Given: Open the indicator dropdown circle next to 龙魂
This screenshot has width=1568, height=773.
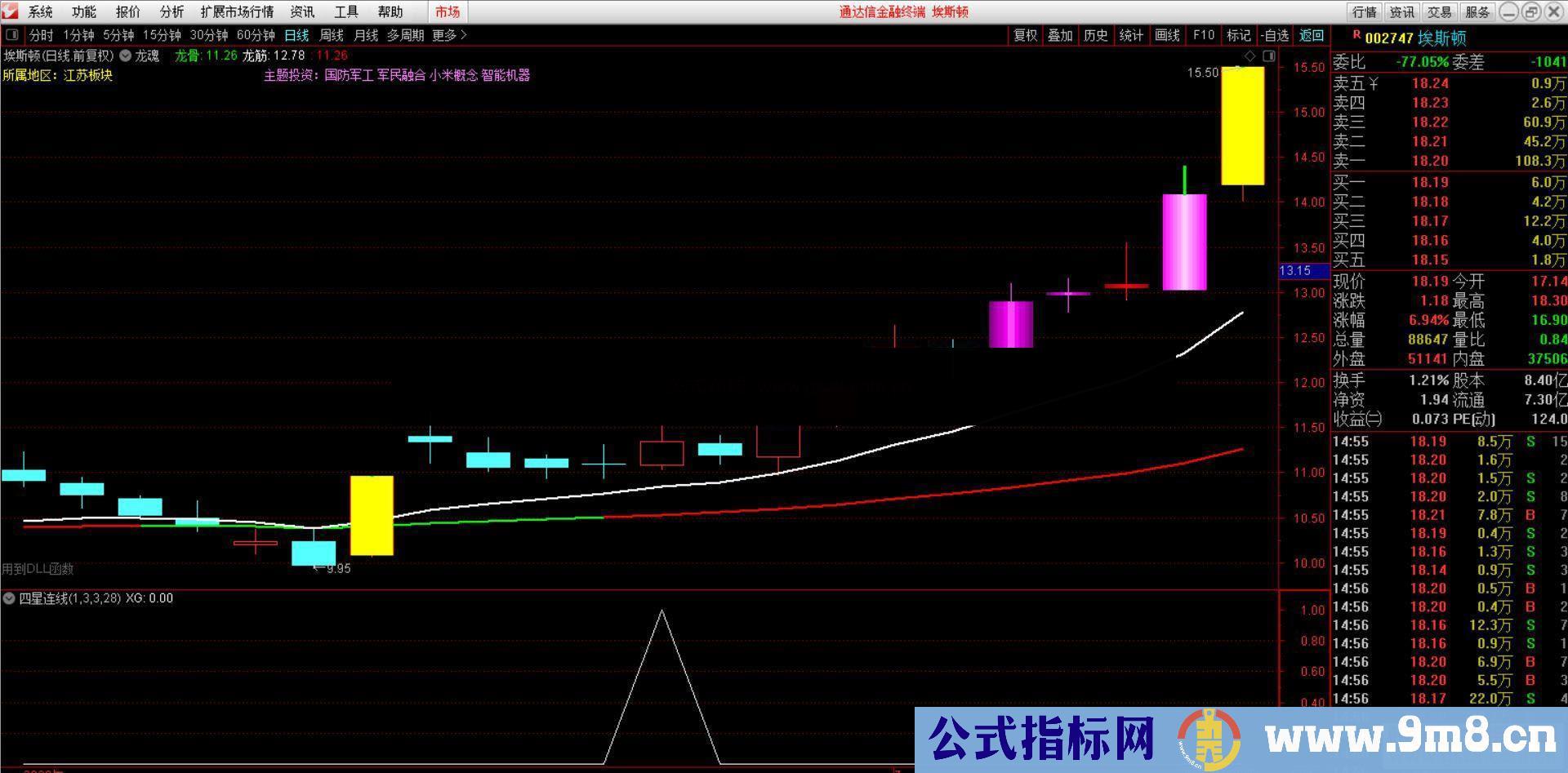Looking at the screenshot, I should coord(126,56).
